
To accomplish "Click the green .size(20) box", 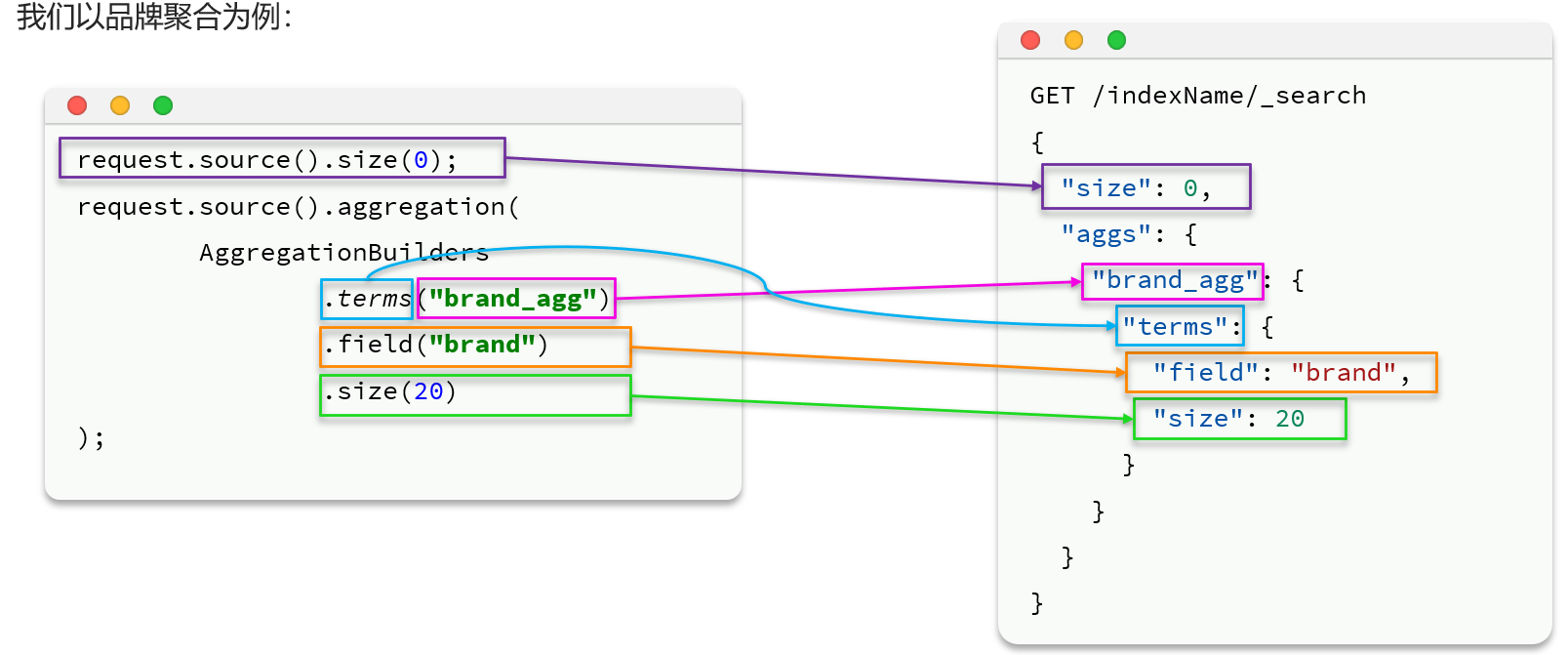I will point(475,394).
